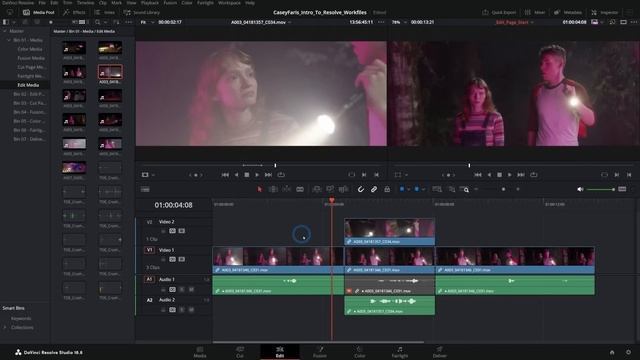Open the Playback menu
Screen dimensions: 640x360
[150, 2]
